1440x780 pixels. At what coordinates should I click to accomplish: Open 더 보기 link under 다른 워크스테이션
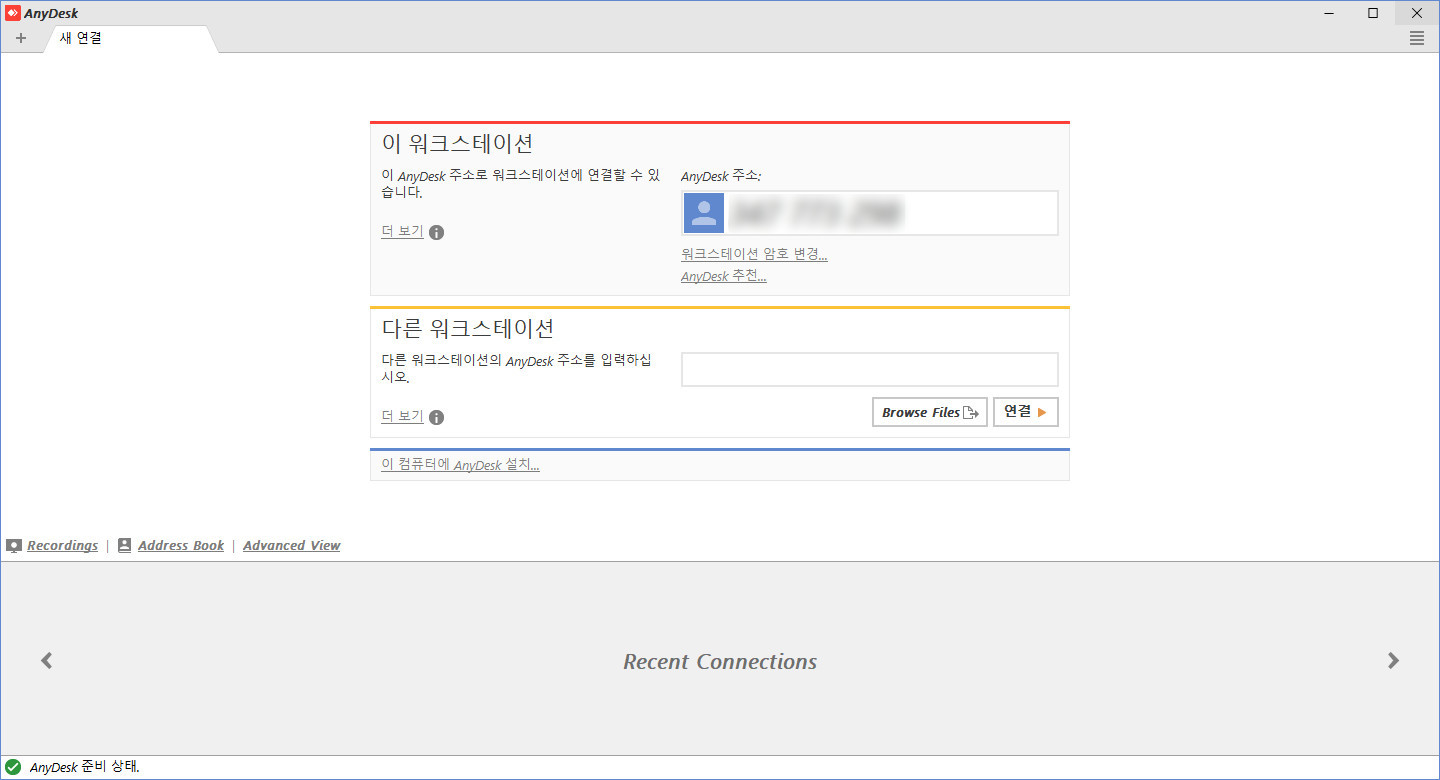402,416
